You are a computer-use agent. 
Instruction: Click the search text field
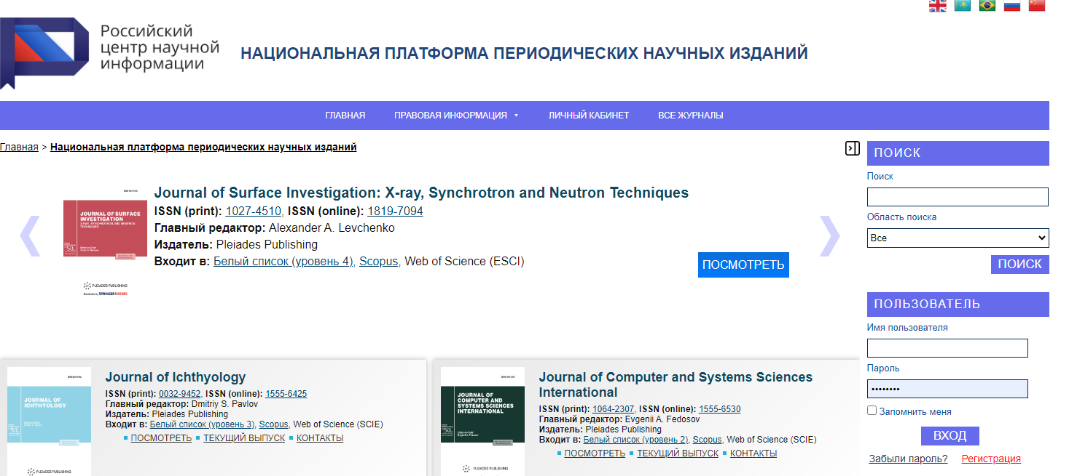click(x=957, y=197)
